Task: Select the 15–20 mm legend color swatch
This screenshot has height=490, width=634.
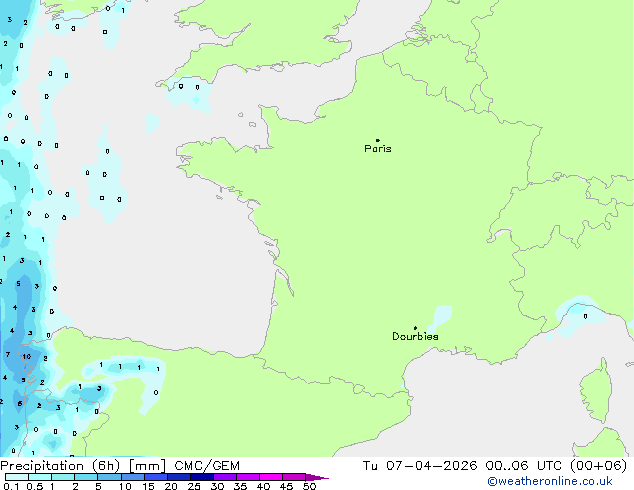Action: pos(155,477)
